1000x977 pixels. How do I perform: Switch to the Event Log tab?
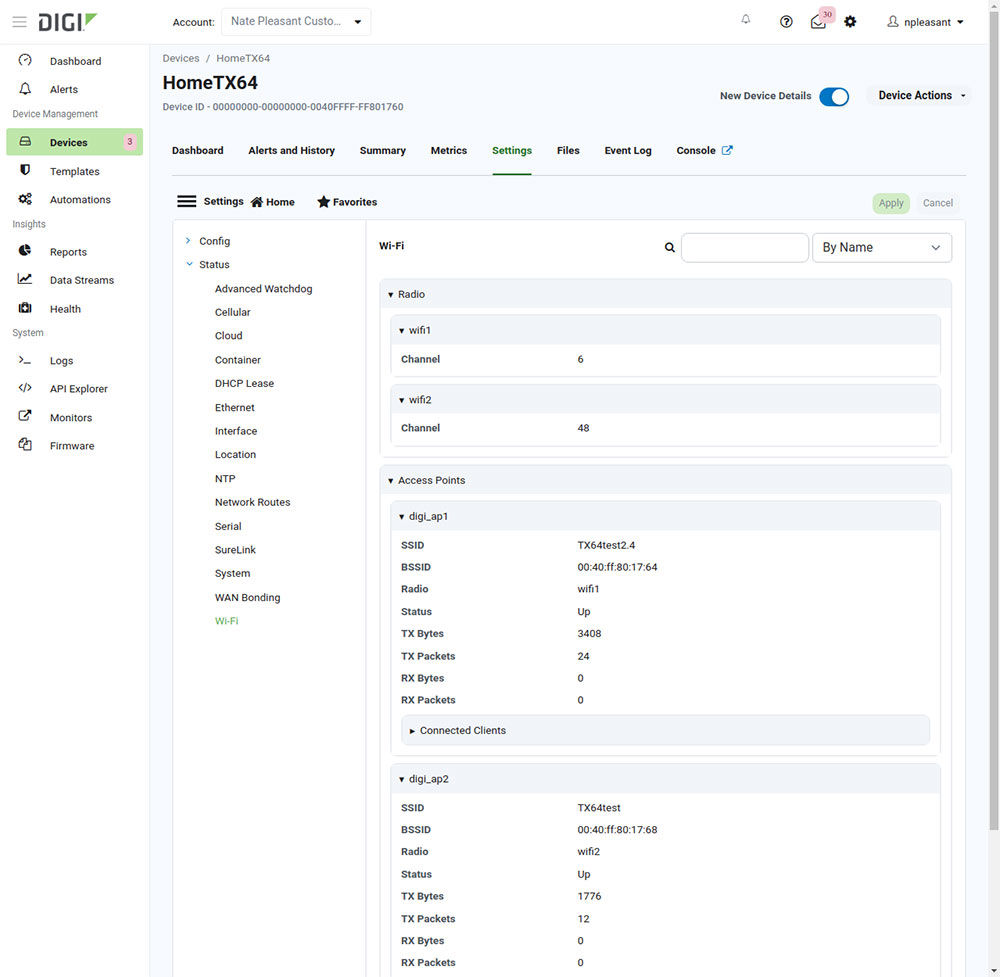coord(627,150)
